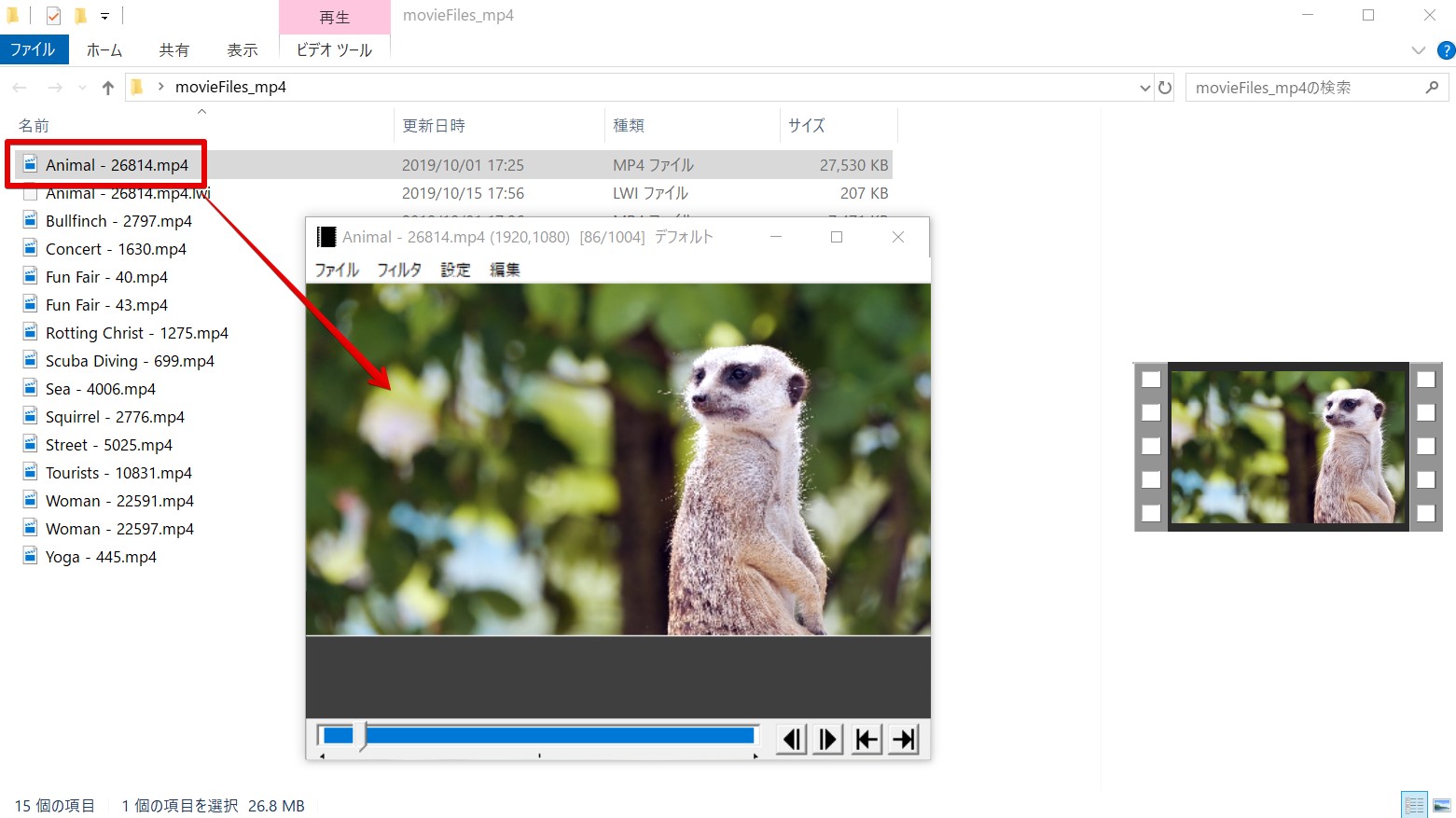This screenshot has width=1456, height=818.
Task: Switch to large thumbnails view from the status bar
Action: click(1440, 803)
